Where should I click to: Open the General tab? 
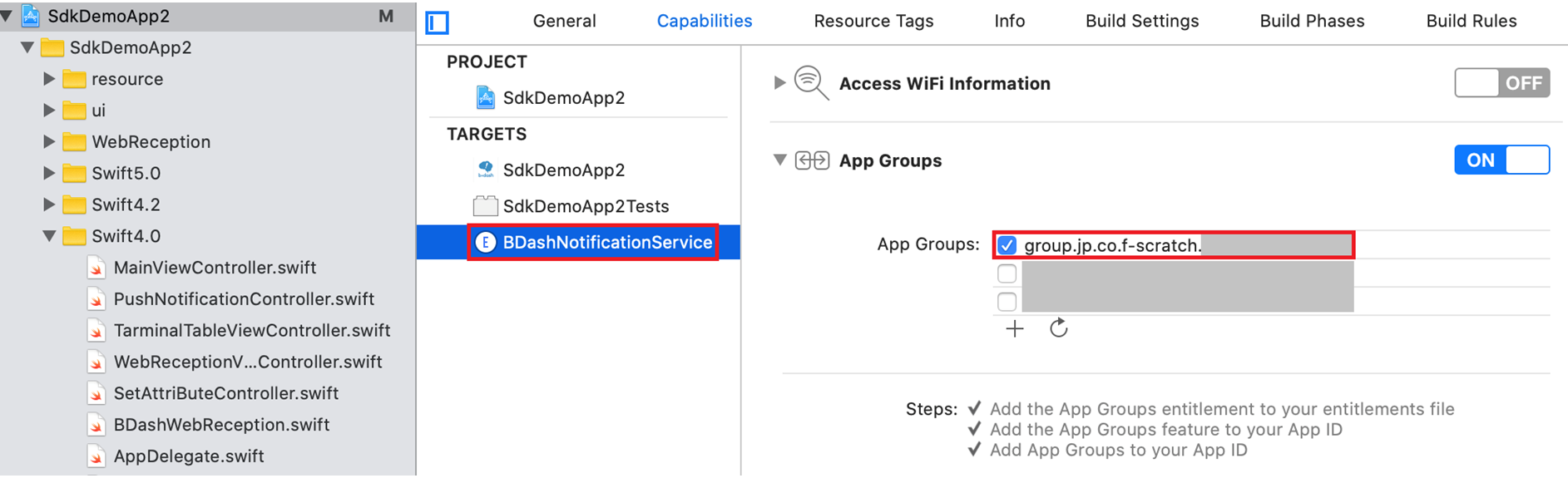(564, 21)
